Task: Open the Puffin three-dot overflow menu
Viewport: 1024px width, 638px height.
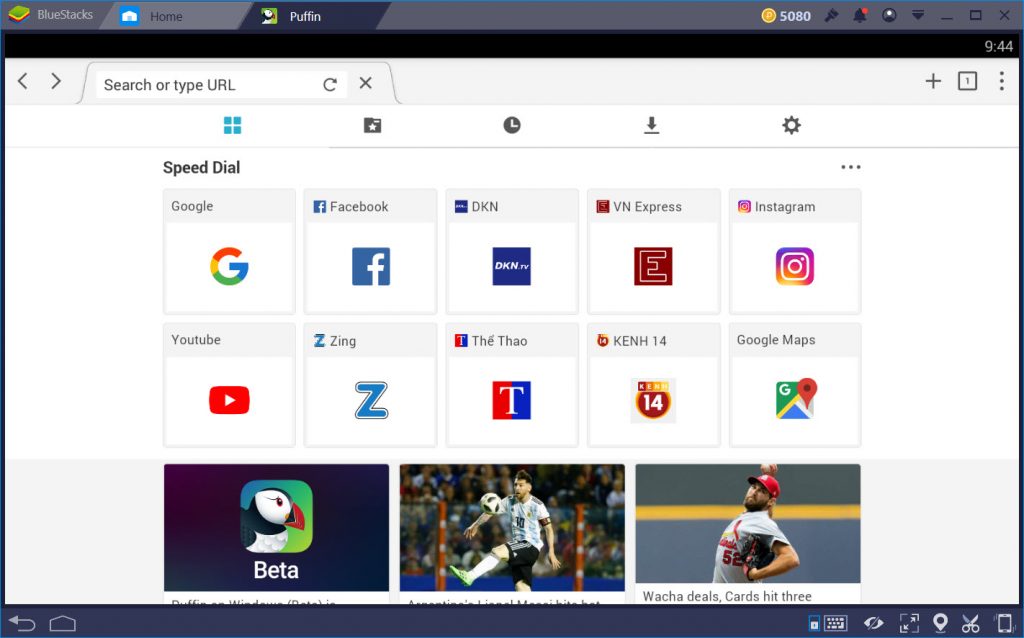Action: (1001, 81)
